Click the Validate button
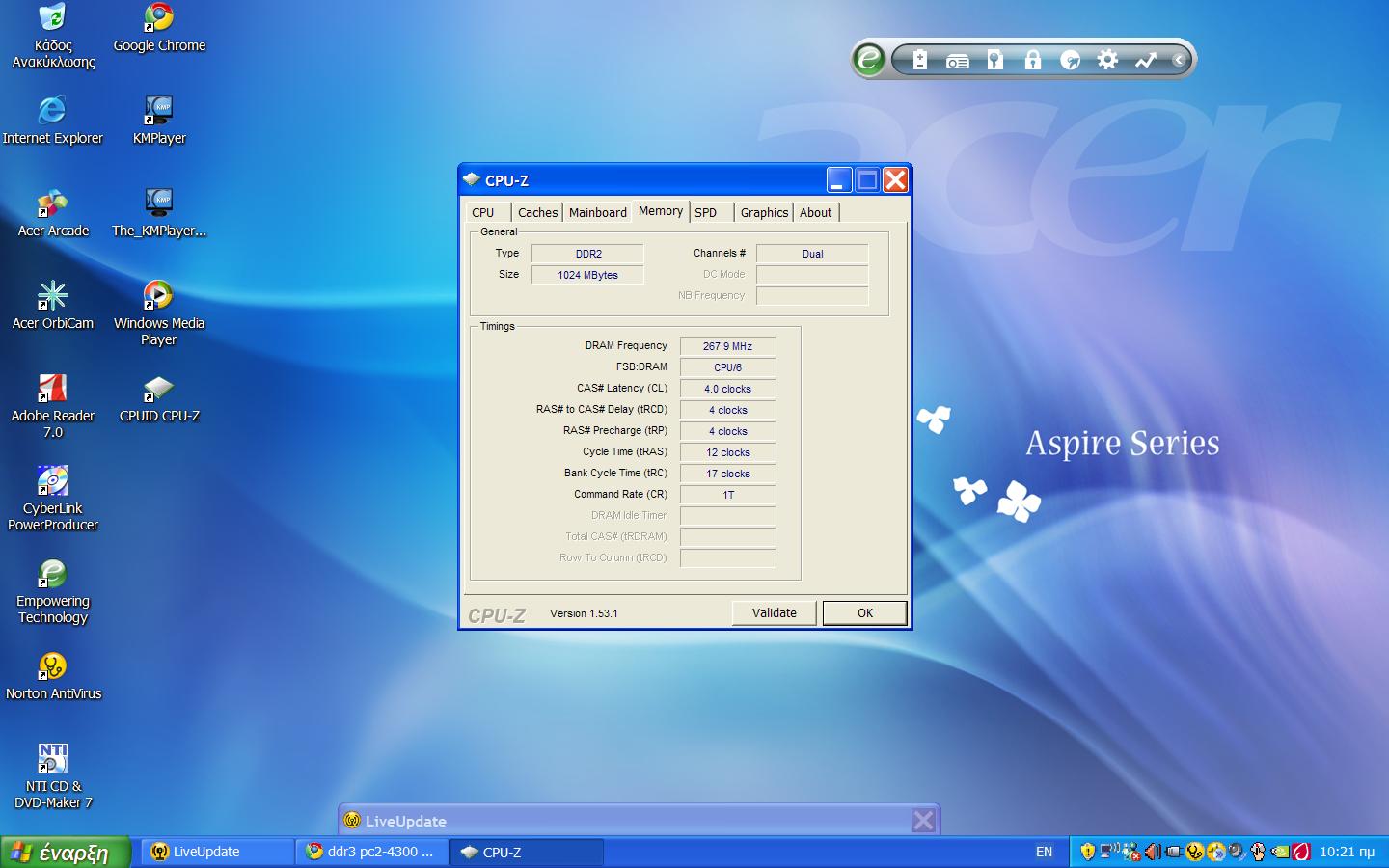Image resolution: width=1389 pixels, height=868 pixels. tap(774, 613)
